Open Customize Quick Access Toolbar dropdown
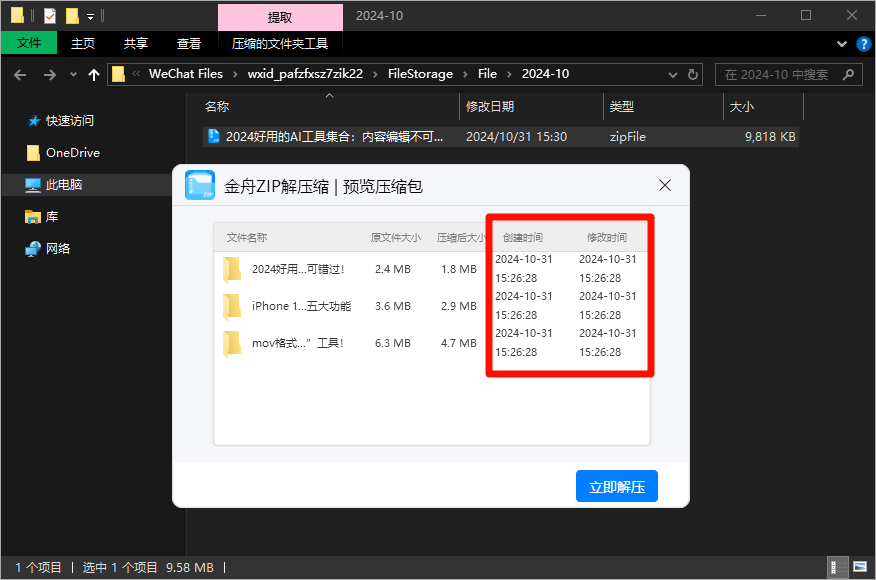Screen dimensions: 876x580 point(91,17)
